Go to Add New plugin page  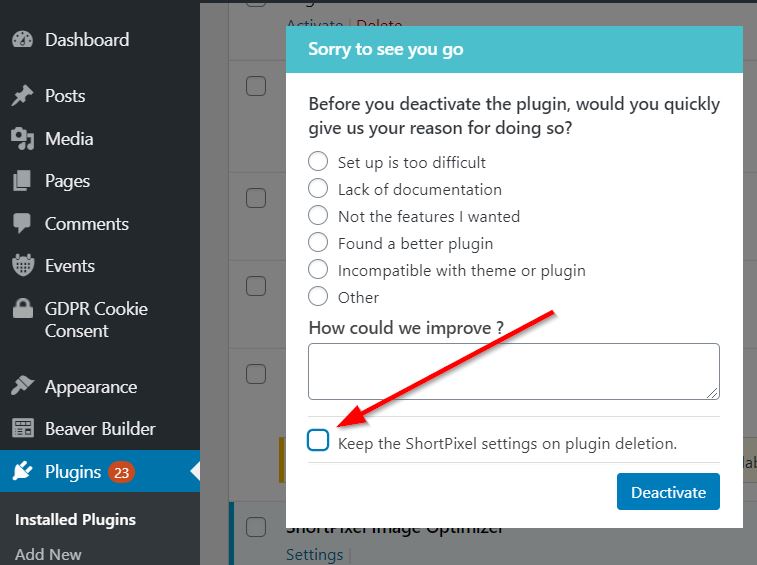[48, 554]
